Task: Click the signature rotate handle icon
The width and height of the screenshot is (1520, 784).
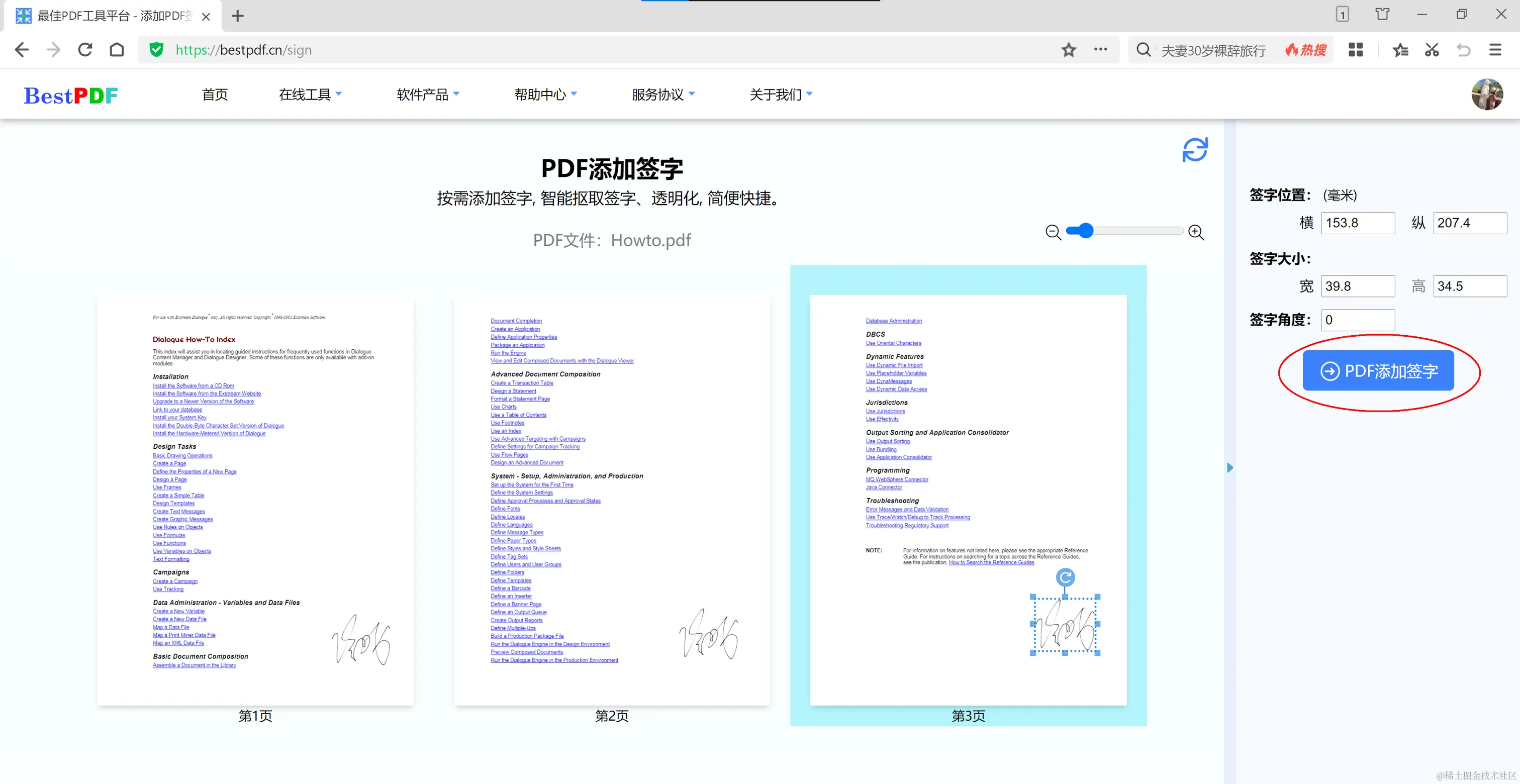Action: click(x=1065, y=577)
